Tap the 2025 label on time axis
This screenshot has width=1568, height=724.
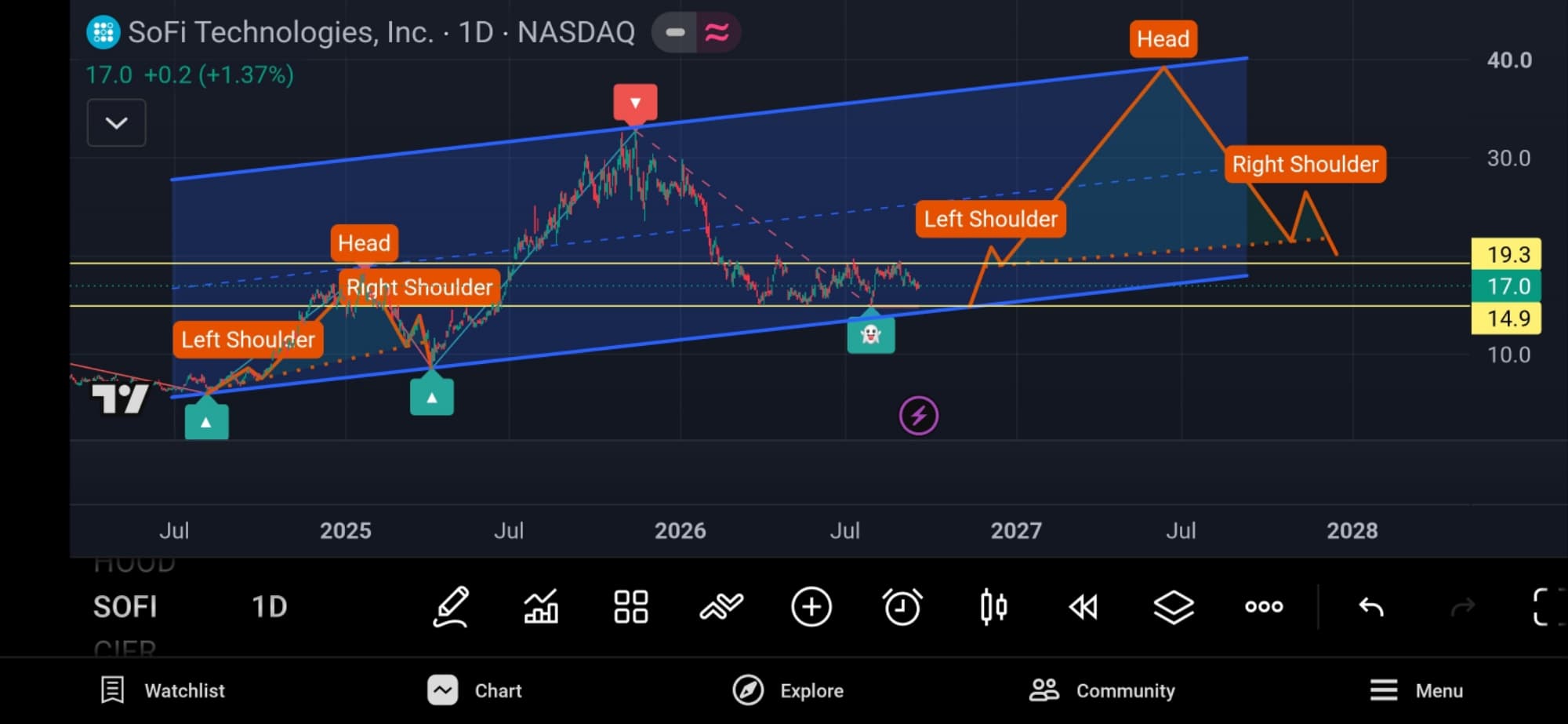click(x=346, y=531)
